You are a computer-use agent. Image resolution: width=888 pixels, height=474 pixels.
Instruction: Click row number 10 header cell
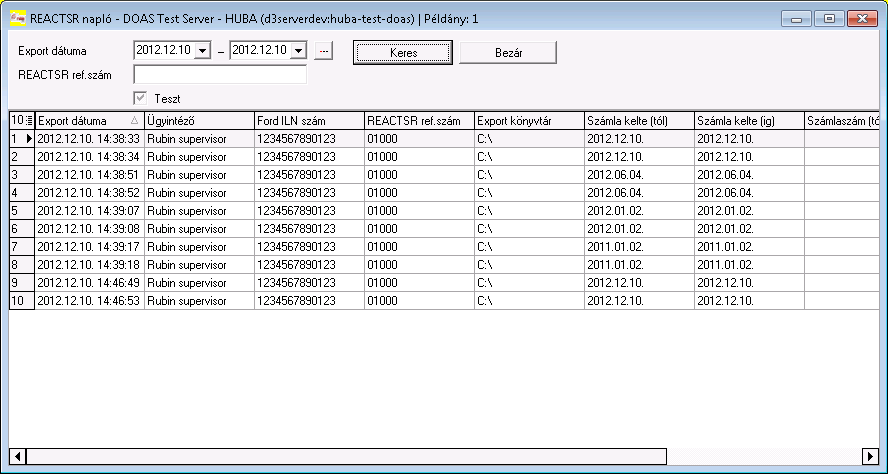[x=22, y=301]
